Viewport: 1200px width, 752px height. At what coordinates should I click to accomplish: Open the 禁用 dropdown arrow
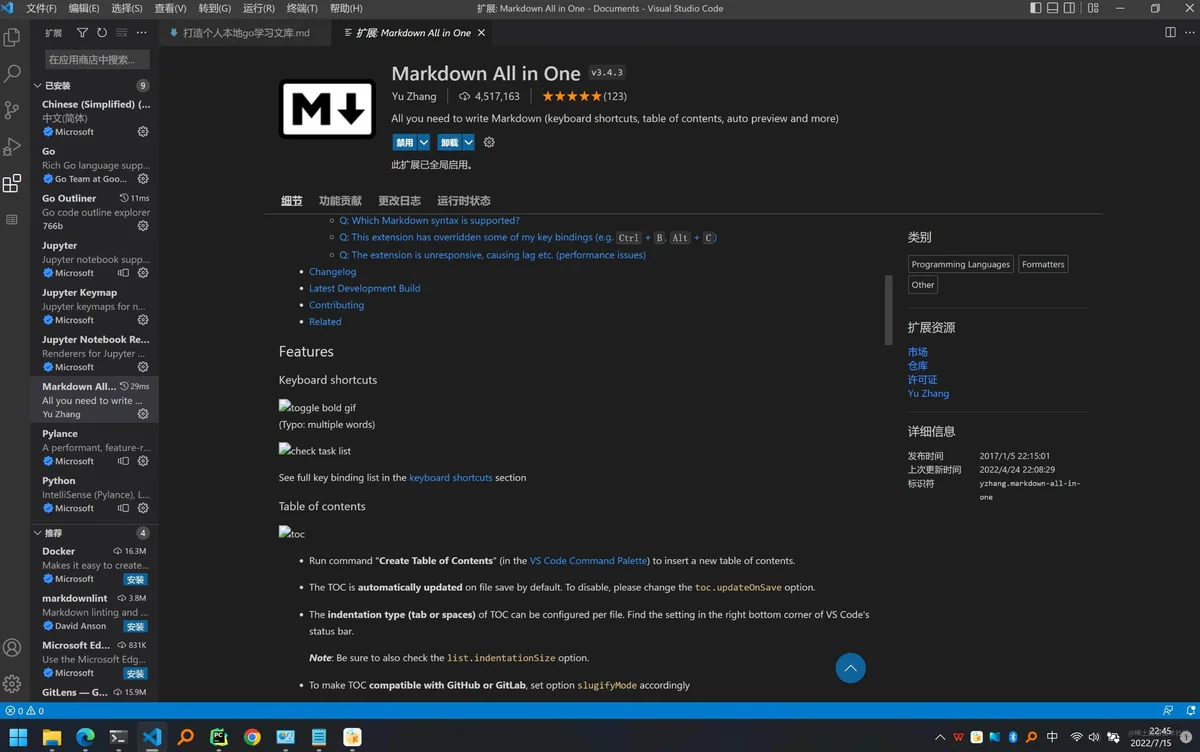click(x=424, y=142)
